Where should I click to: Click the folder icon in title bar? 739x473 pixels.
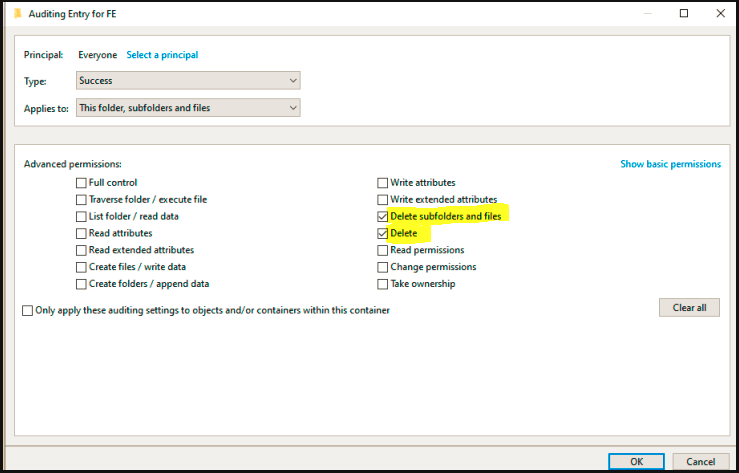(x=15, y=13)
